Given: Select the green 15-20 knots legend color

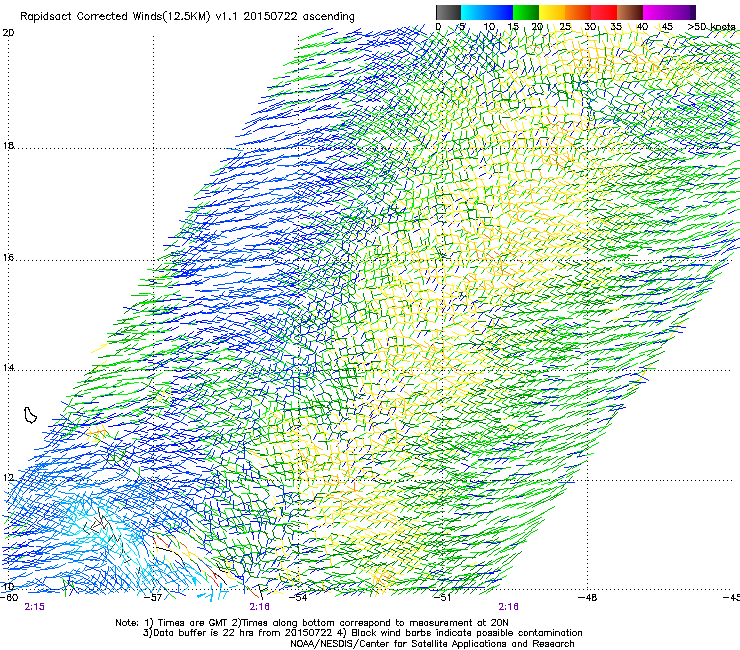Looking at the screenshot, I should (526, 12).
